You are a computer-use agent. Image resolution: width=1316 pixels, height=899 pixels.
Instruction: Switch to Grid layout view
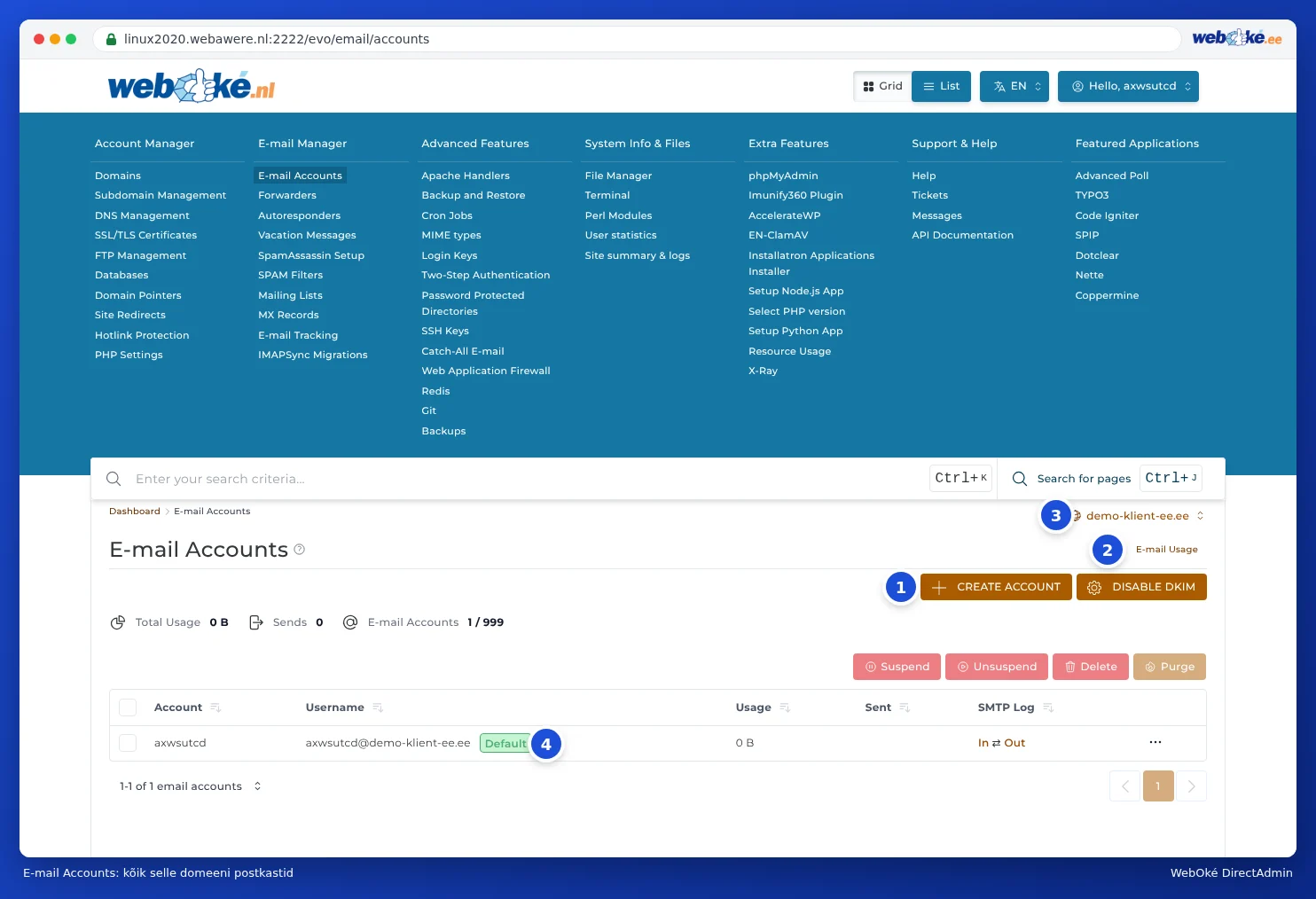pyautogui.click(x=882, y=86)
